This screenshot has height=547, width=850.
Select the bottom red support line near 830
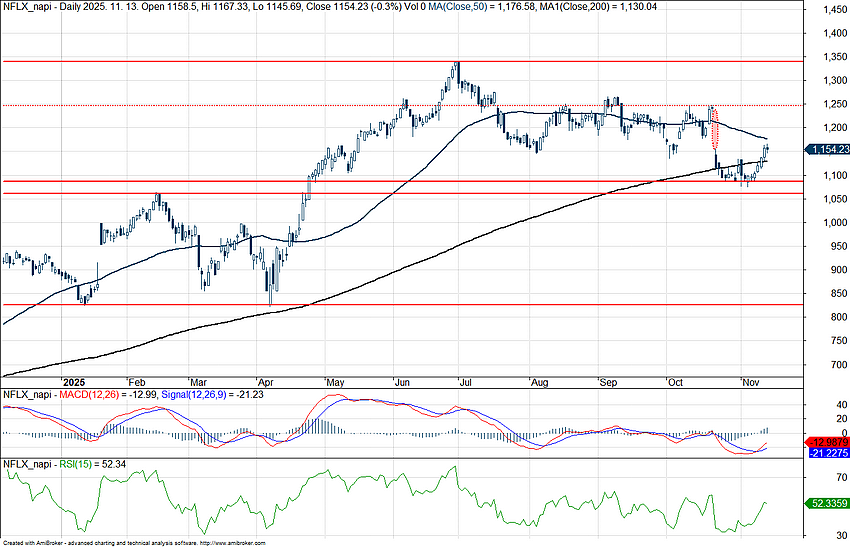click(x=400, y=304)
